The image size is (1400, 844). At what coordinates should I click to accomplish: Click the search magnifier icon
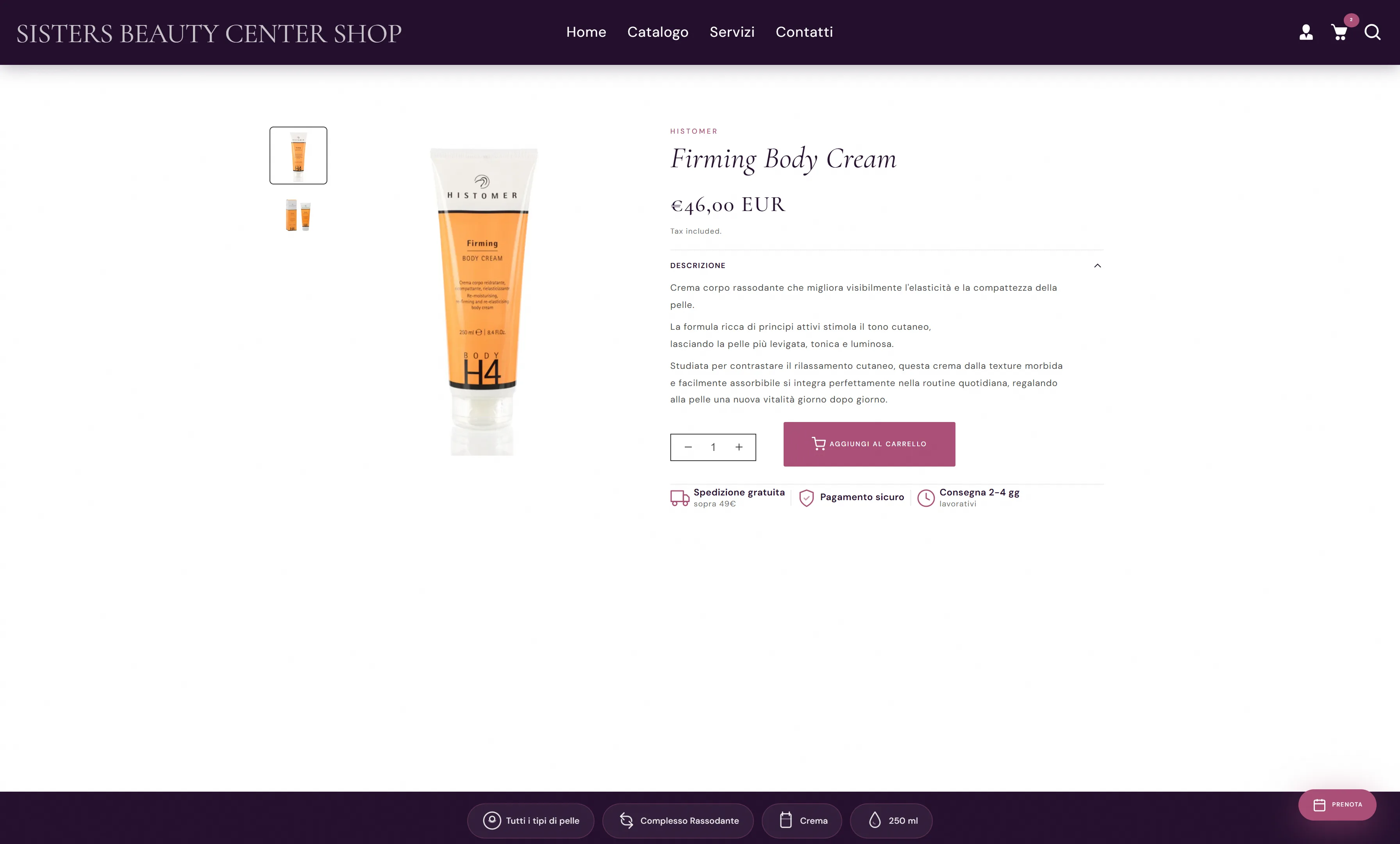[x=1372, y=32]
